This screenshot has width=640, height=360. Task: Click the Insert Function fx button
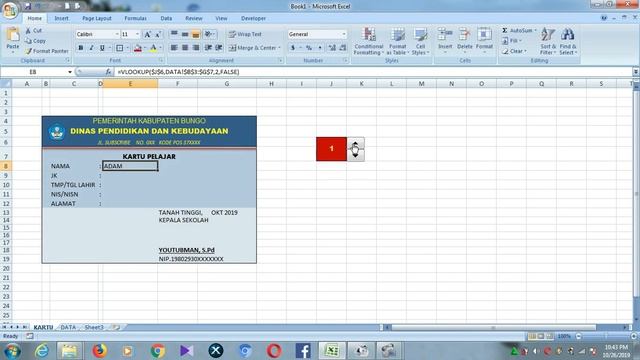[108, 72]
